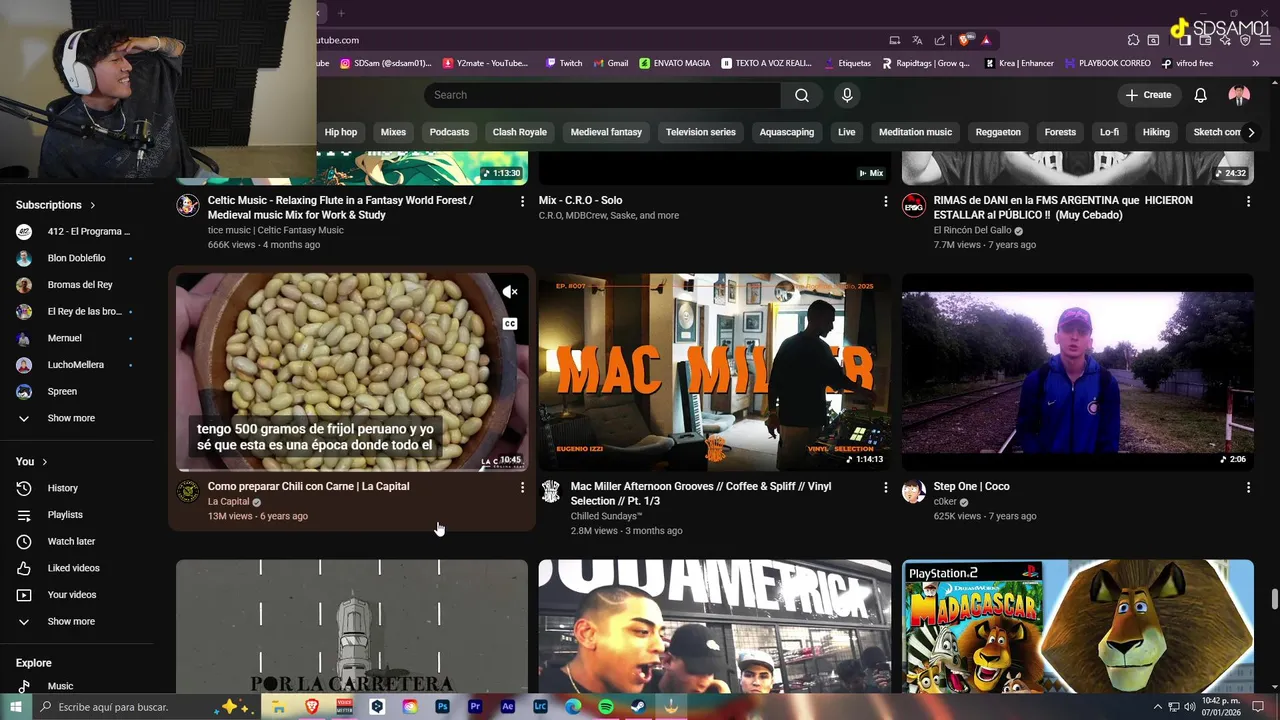The image size is (1280, 720).
Task: Open Spotify from the taskbar
Action: click(x=606, y=706)
